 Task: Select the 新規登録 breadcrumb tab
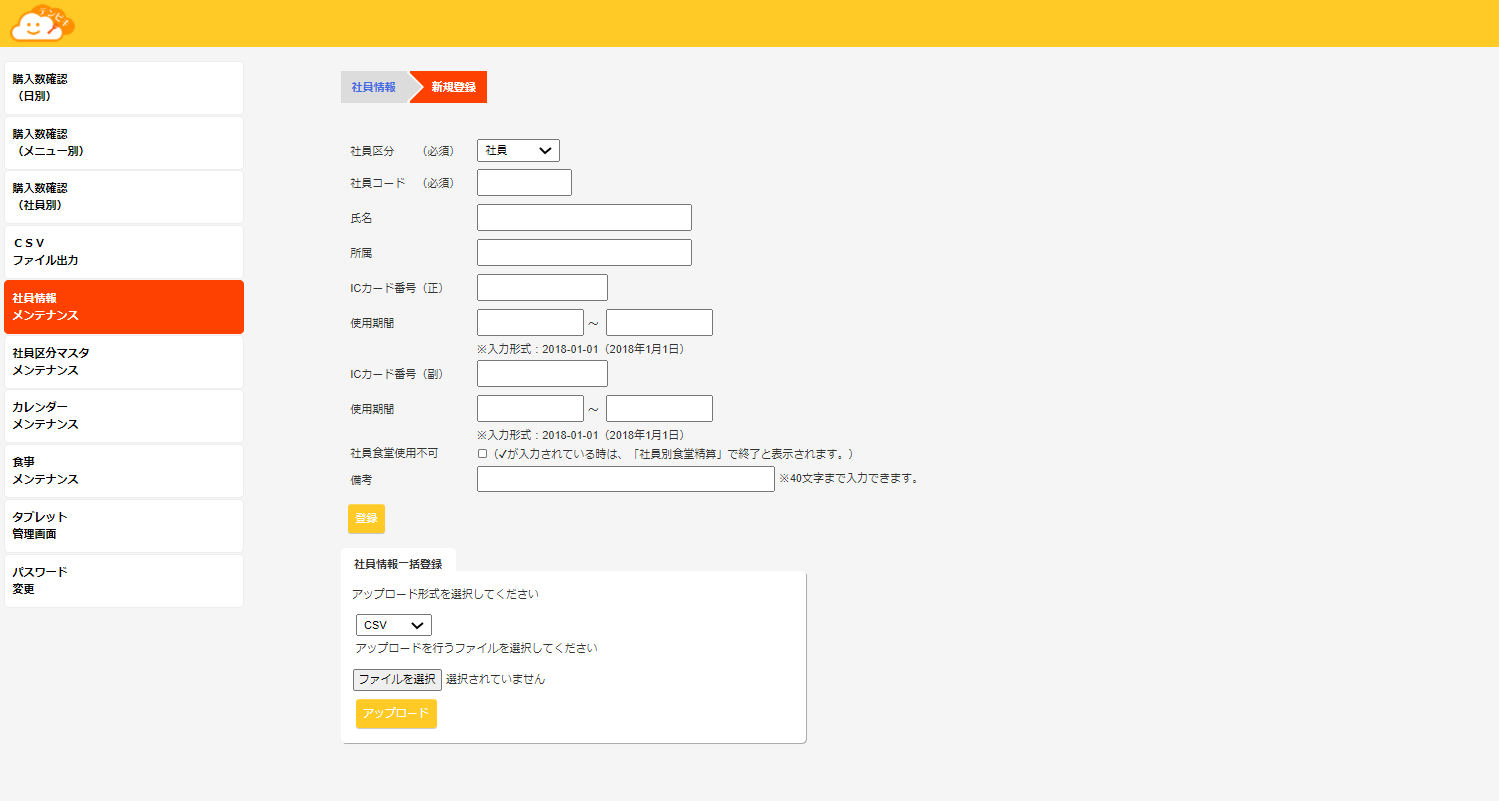pyautogui.click(x=453, y=87)
